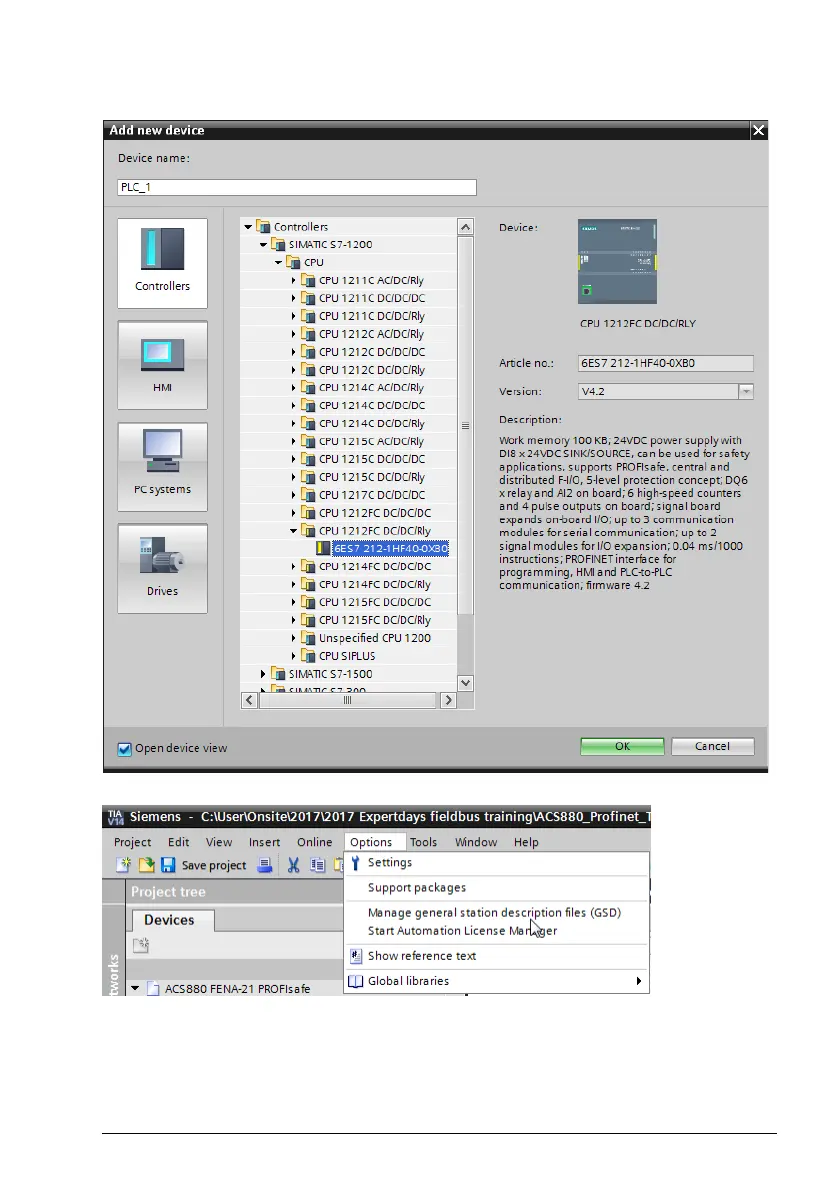840x1190 pixels.
Task: Choose Start Automation License Manager entry
Action: 462,931
